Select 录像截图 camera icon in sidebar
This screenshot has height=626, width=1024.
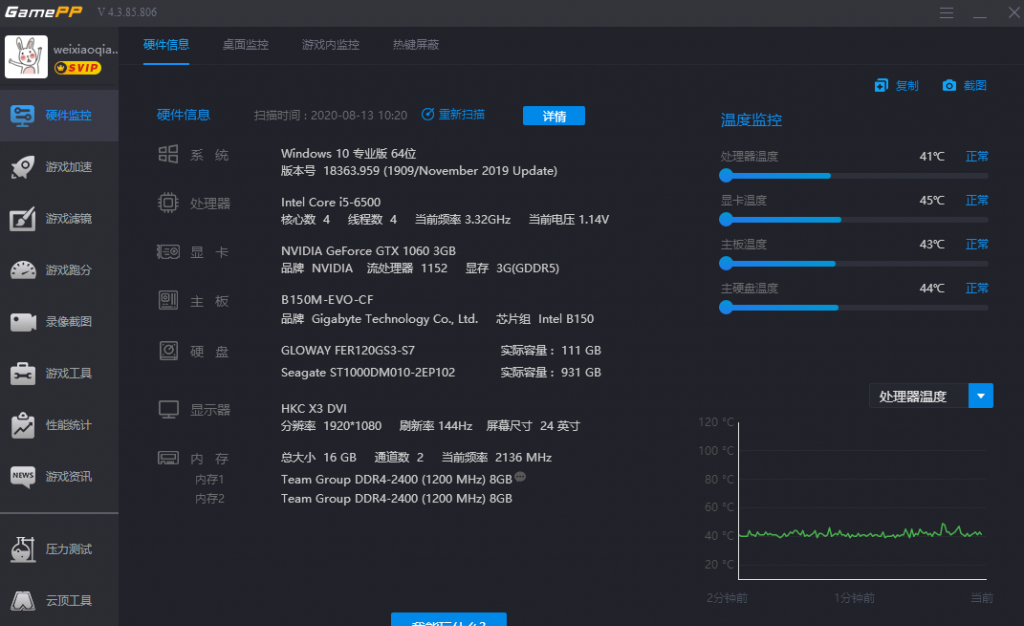coord(23,322)
